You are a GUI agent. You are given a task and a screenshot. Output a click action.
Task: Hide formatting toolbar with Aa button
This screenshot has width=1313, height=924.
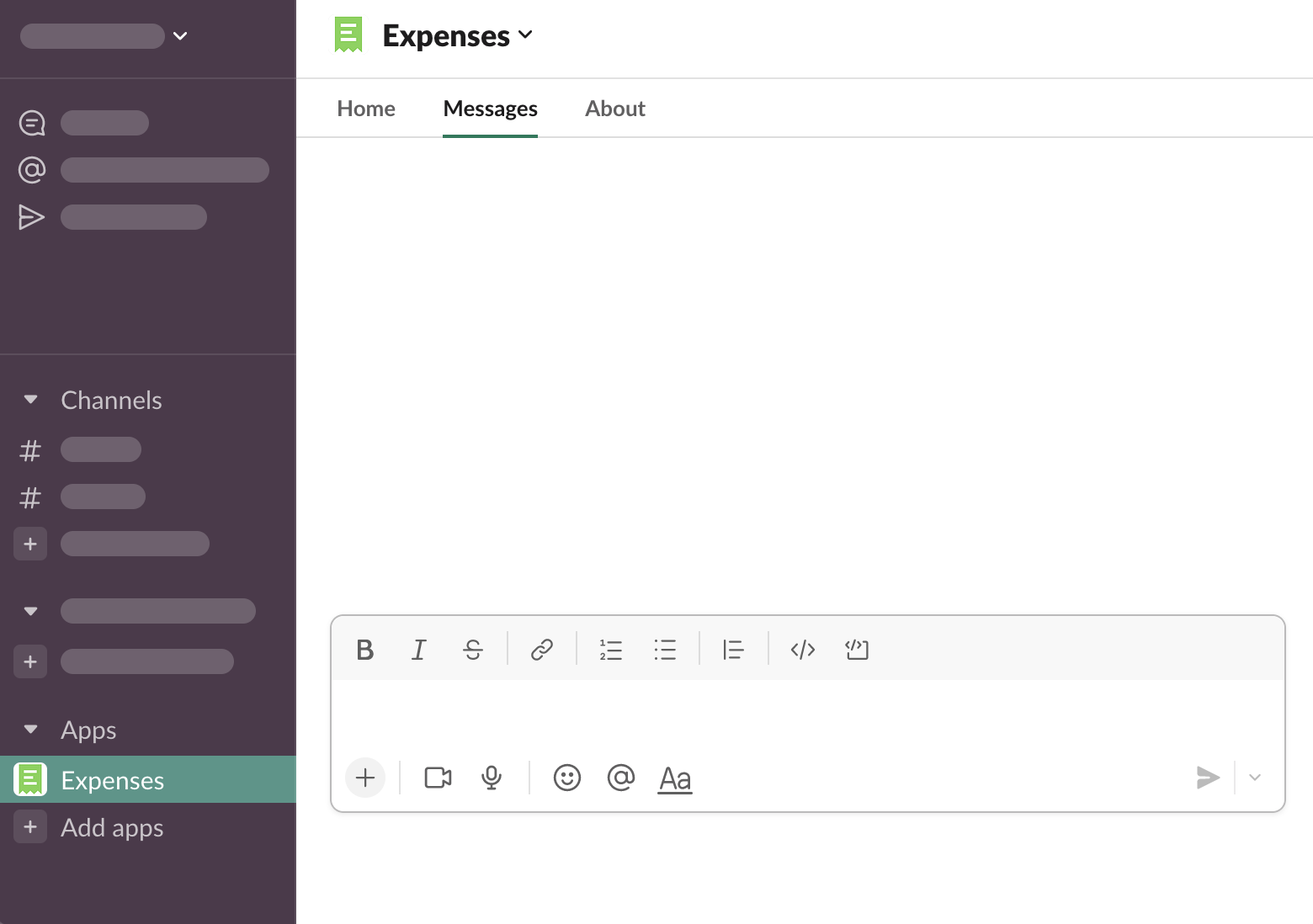(x=675, y=779)
